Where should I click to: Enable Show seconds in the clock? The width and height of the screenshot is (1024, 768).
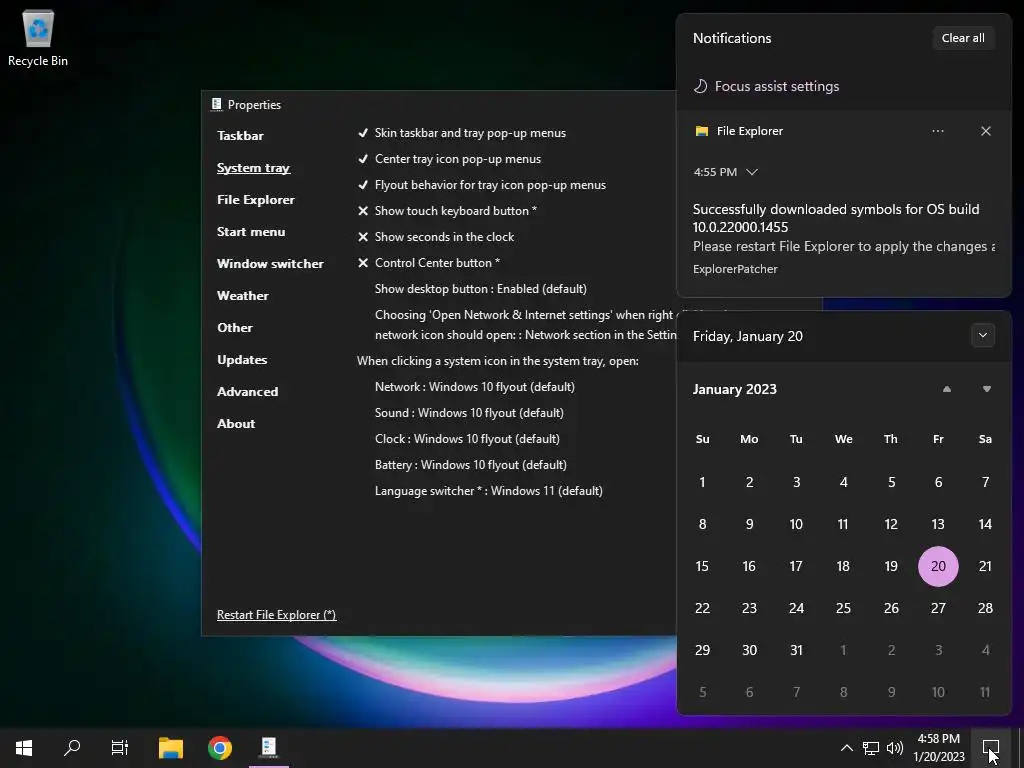pyautogui.click(x=436, y=237)
